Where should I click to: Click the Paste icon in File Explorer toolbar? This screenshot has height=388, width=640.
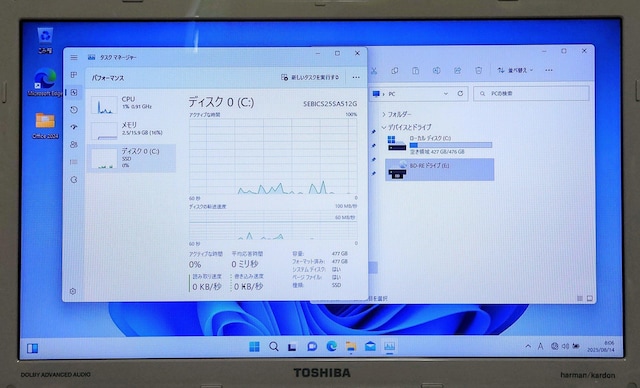416,71
